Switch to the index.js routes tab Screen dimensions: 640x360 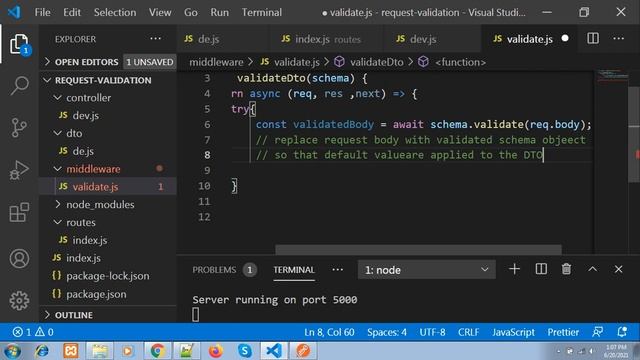(x=326, y=39)
